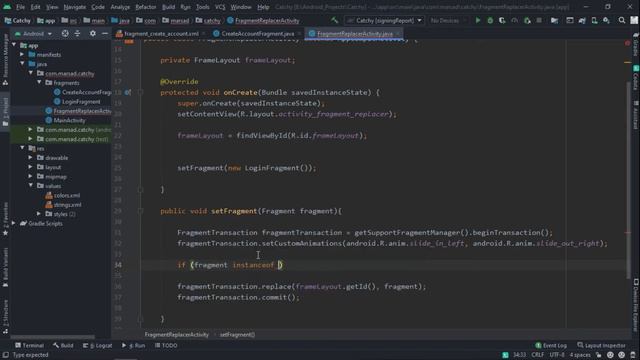640x360 pixels.
Task: Collapse the java folder
Action: click(x=22, y=64)
